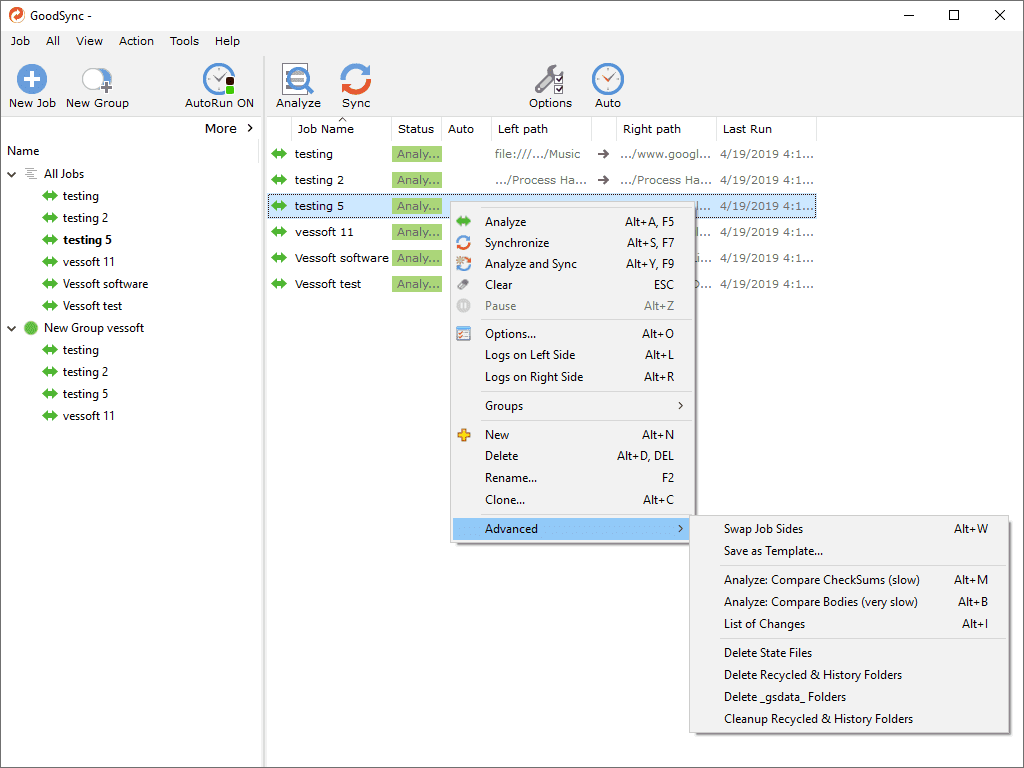This screenshot has width=1024, height=768.
Task: Choose Delete State Files
Action: [x=850, y=653]
